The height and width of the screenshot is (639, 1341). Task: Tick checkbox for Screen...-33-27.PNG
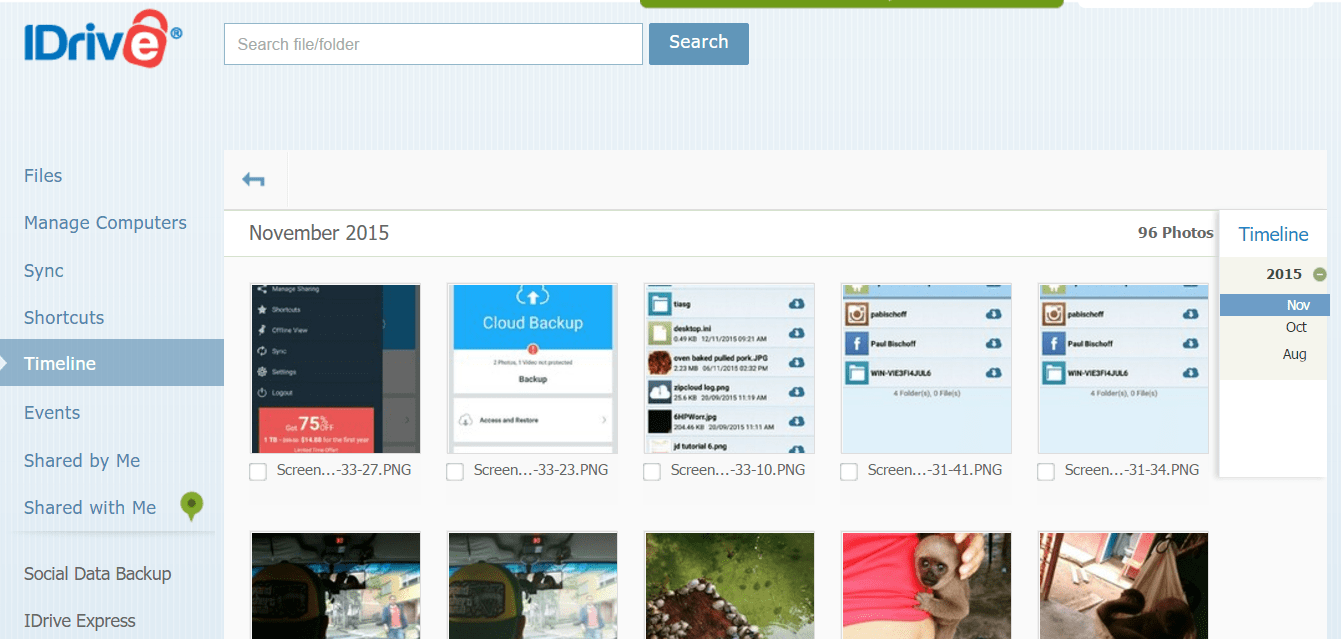pyautogui.click(x=258, y=472)
